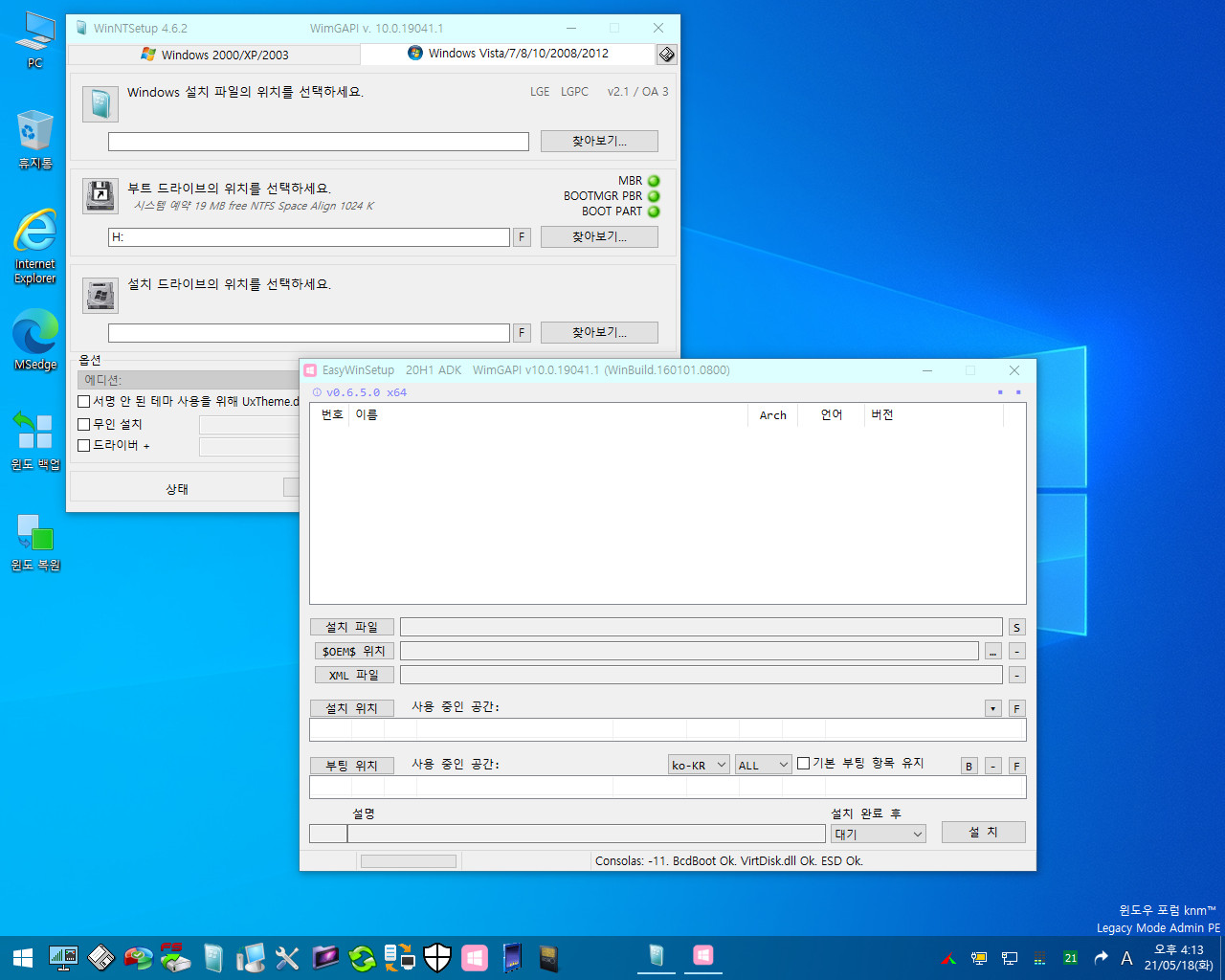Click the 설치 위치 button
The width and height of the screenshot is (1225, 980).
click(352, 708)
